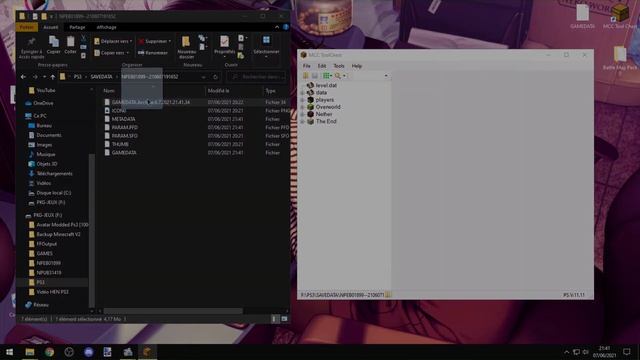Select the METADATA file row

[x=196, y=119]
